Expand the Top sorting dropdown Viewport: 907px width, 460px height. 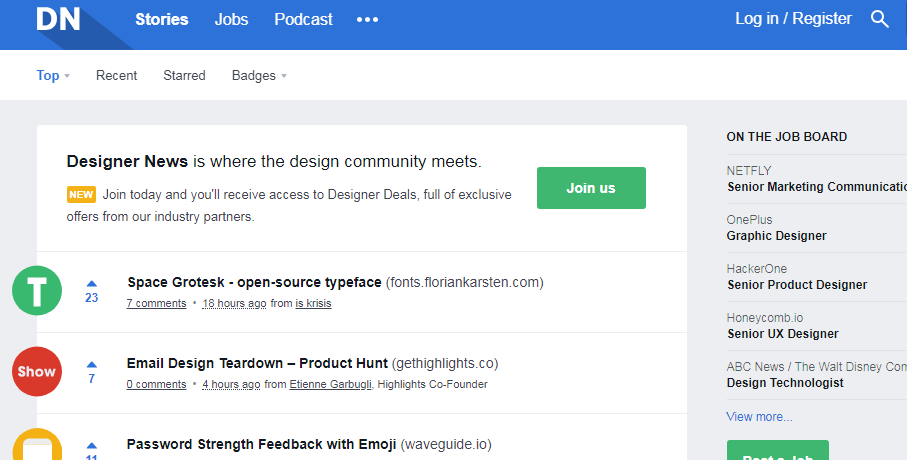tap(53, 76)
